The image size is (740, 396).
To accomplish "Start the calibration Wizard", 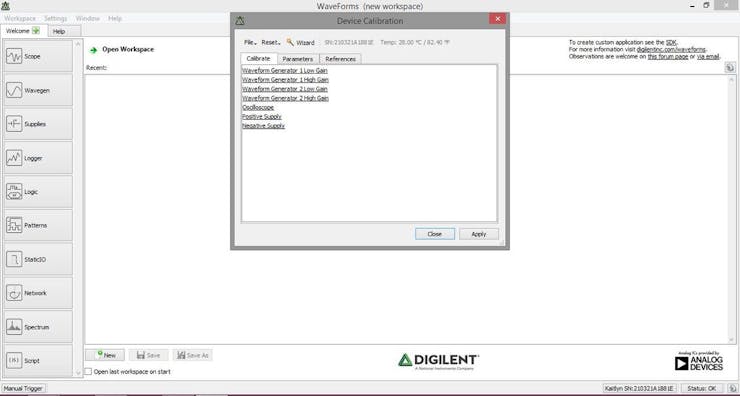I will click(x=301, y=42).
